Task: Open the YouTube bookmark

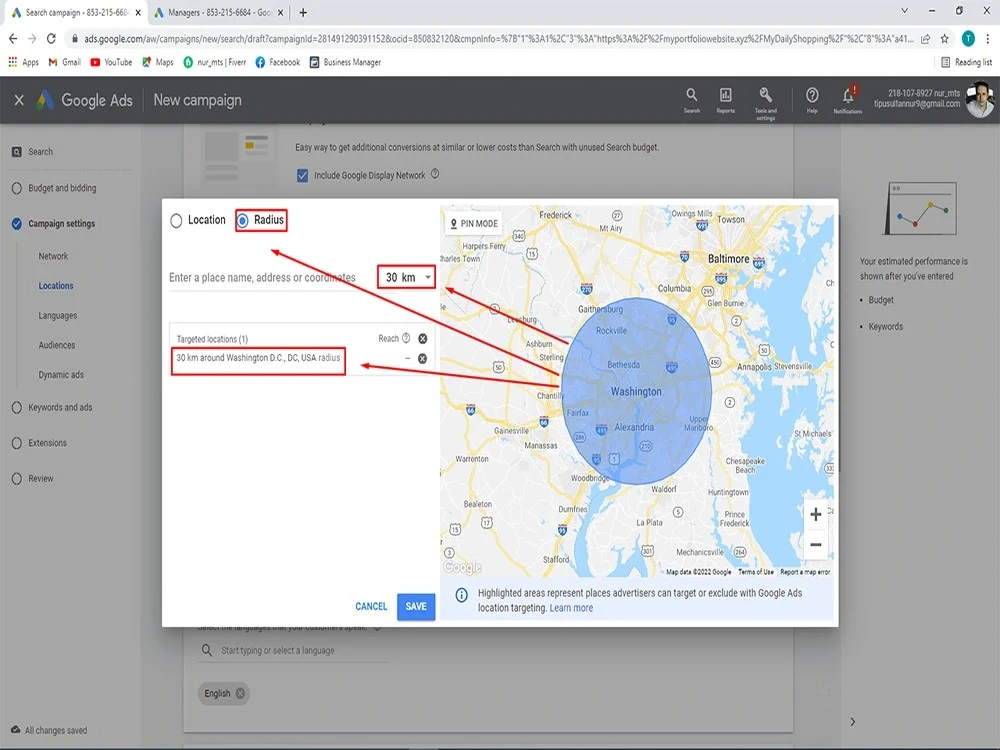Action: click(112, 62)
